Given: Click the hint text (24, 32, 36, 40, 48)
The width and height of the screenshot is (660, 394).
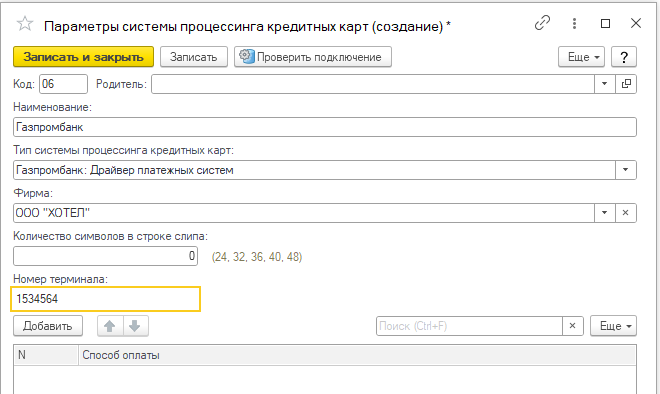Looking at the screenshot, I should [x=257, y=257].
